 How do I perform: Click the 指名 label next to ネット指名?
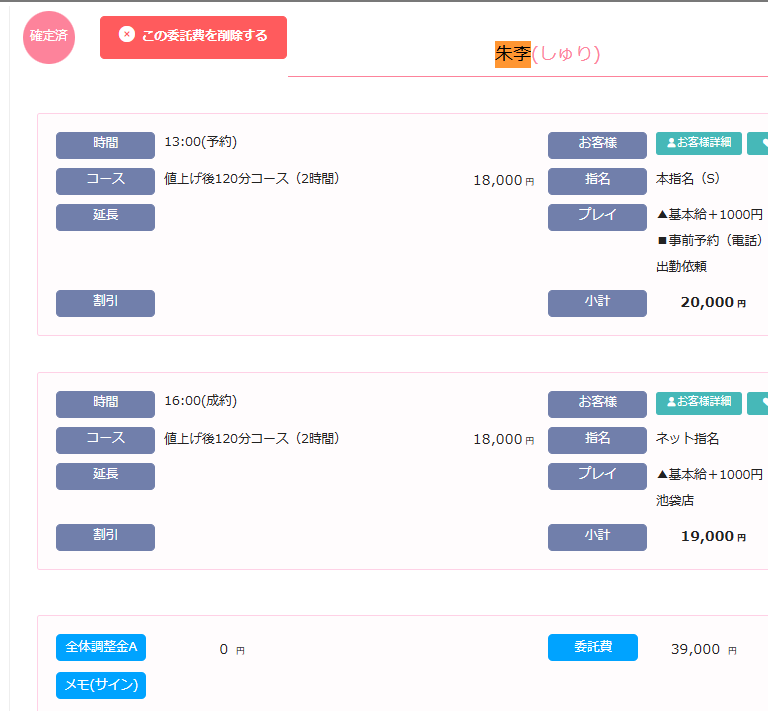pos(597,440)
